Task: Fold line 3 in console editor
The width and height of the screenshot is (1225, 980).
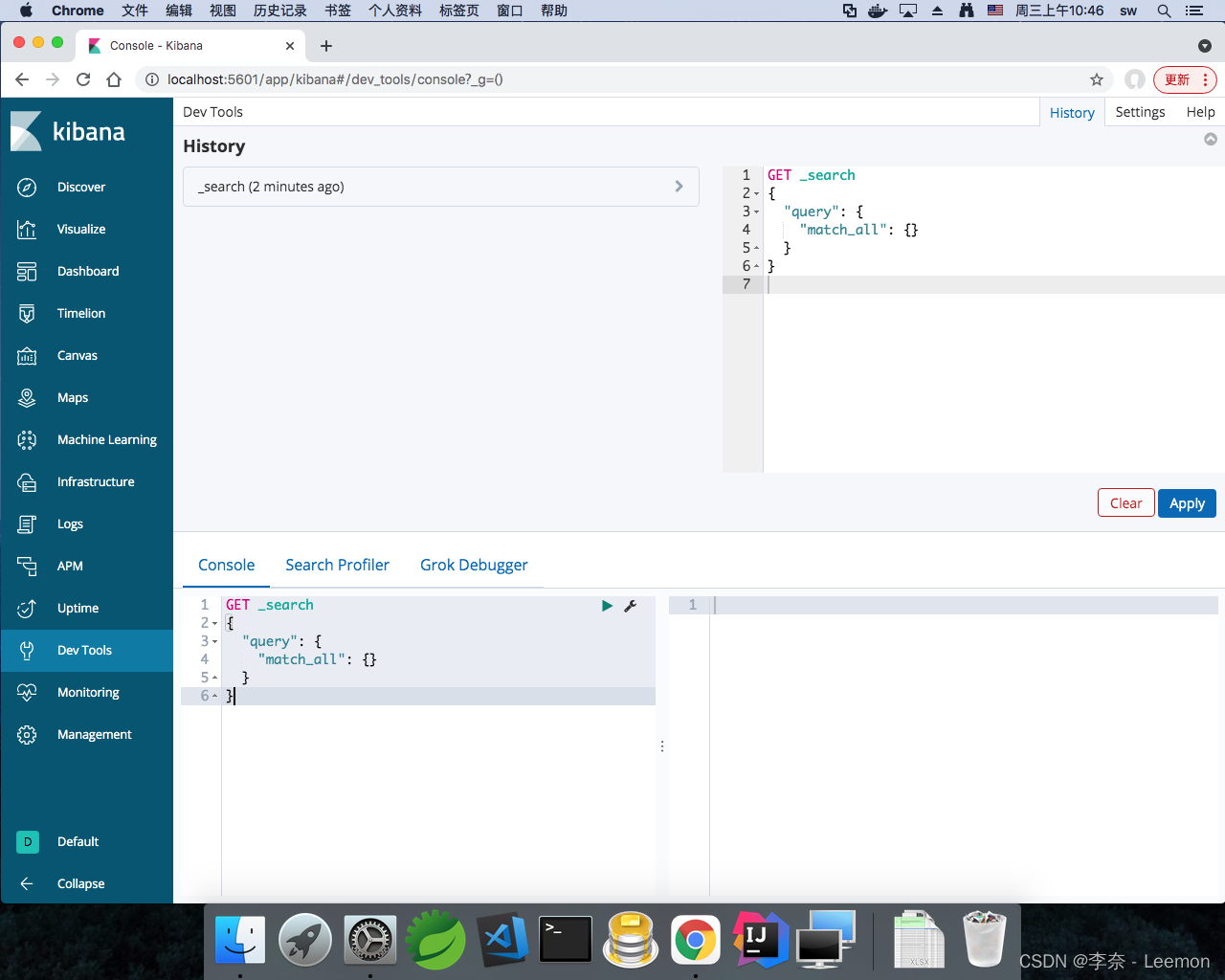Action: (x=215, y=641)
